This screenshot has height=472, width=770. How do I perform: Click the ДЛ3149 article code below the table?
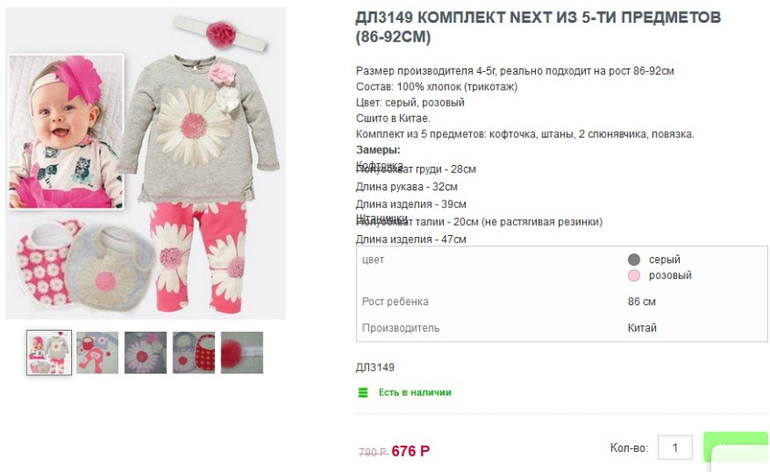[375, 367]
